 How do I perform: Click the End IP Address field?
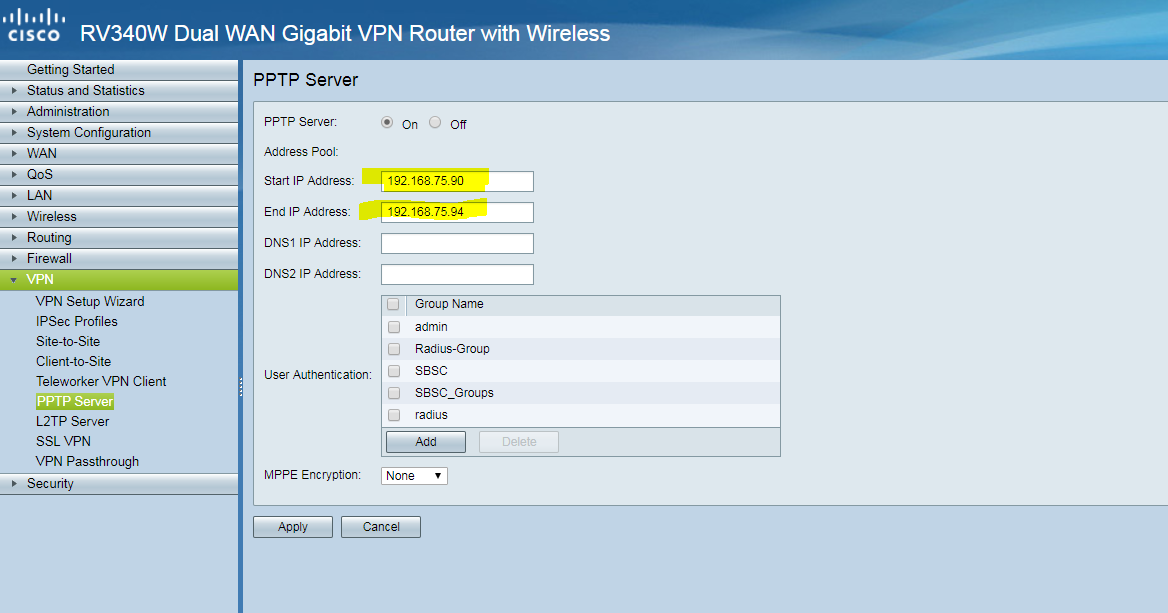[457, 212]
